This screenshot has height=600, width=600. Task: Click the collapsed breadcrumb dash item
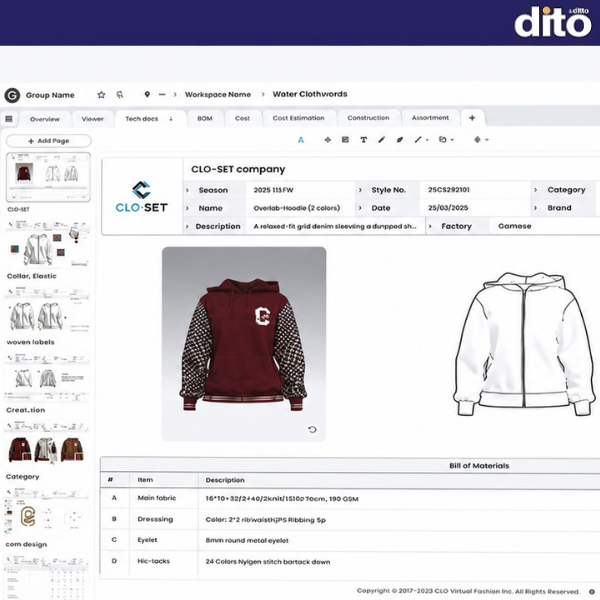[x=162, y=95]
